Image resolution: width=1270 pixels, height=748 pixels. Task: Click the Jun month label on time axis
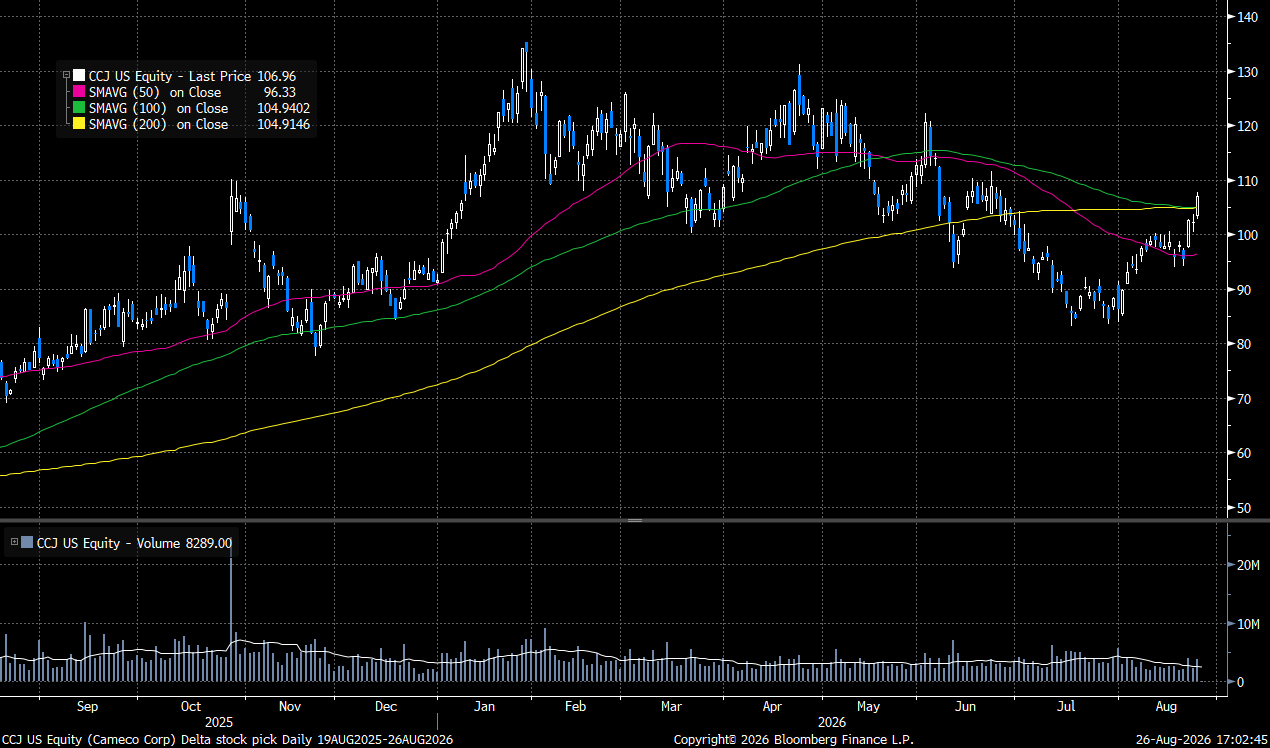965,707
